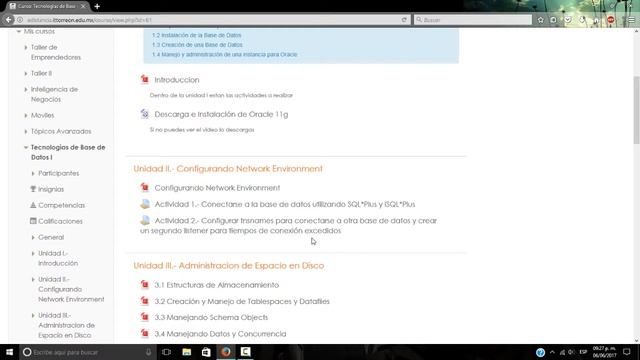
Task: Open link 1.2 Instalación de la Base de Datos
Action: tap(197, 35)
